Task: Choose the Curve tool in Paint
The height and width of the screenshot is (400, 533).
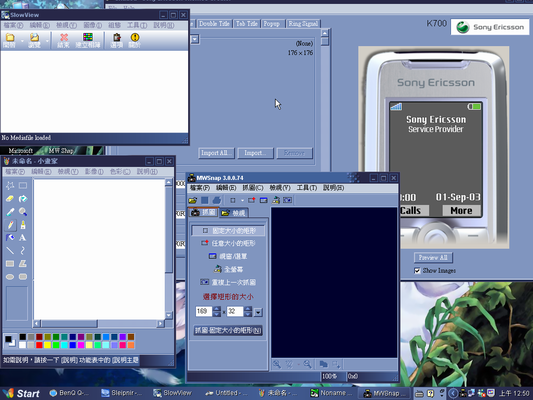Action: point(23,250)
